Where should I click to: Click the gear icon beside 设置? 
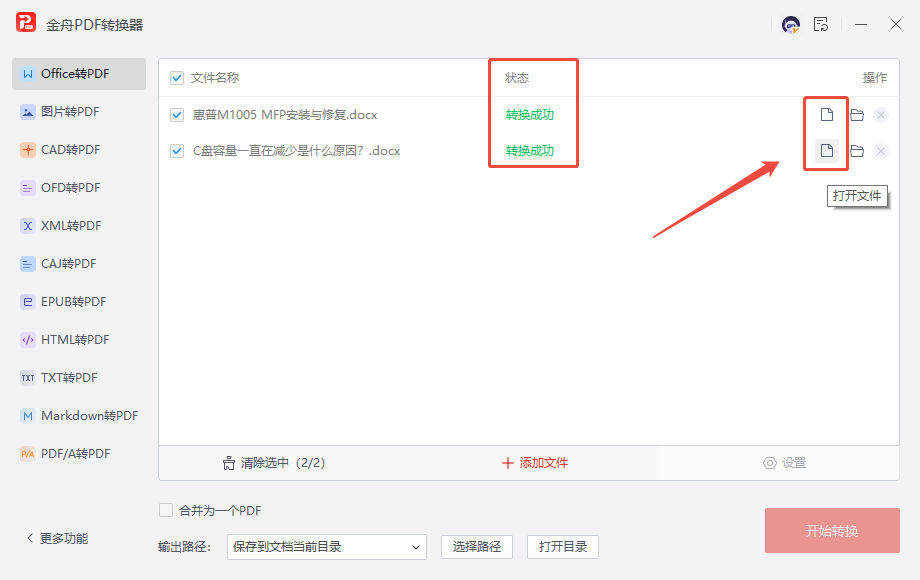[x=769, y=463]
